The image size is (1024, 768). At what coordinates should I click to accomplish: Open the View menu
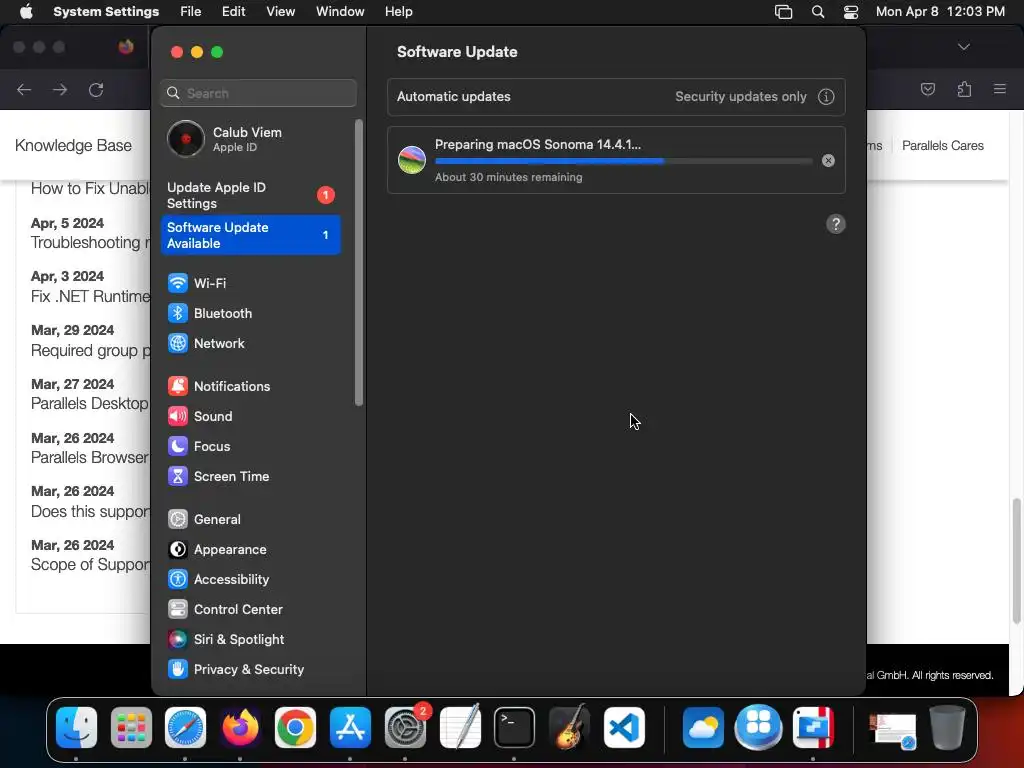(280, 12)
